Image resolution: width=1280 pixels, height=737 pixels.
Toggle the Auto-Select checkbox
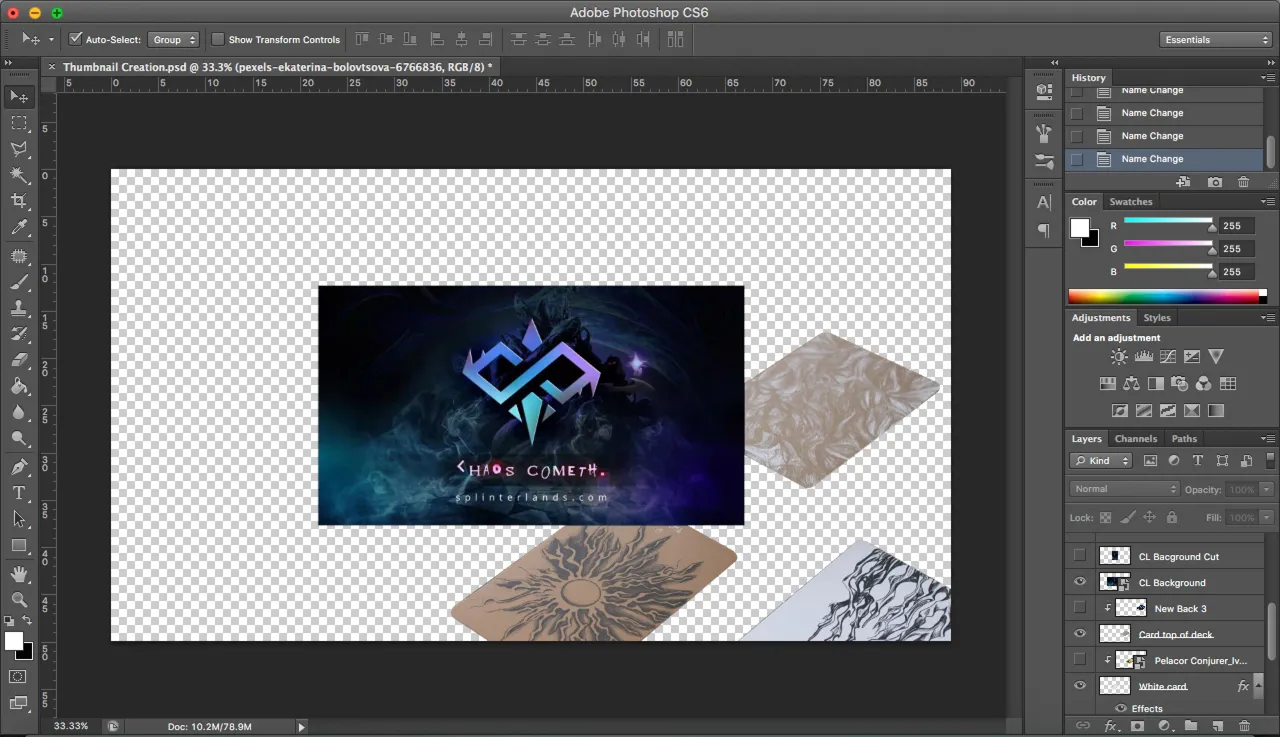coord(75,39)
